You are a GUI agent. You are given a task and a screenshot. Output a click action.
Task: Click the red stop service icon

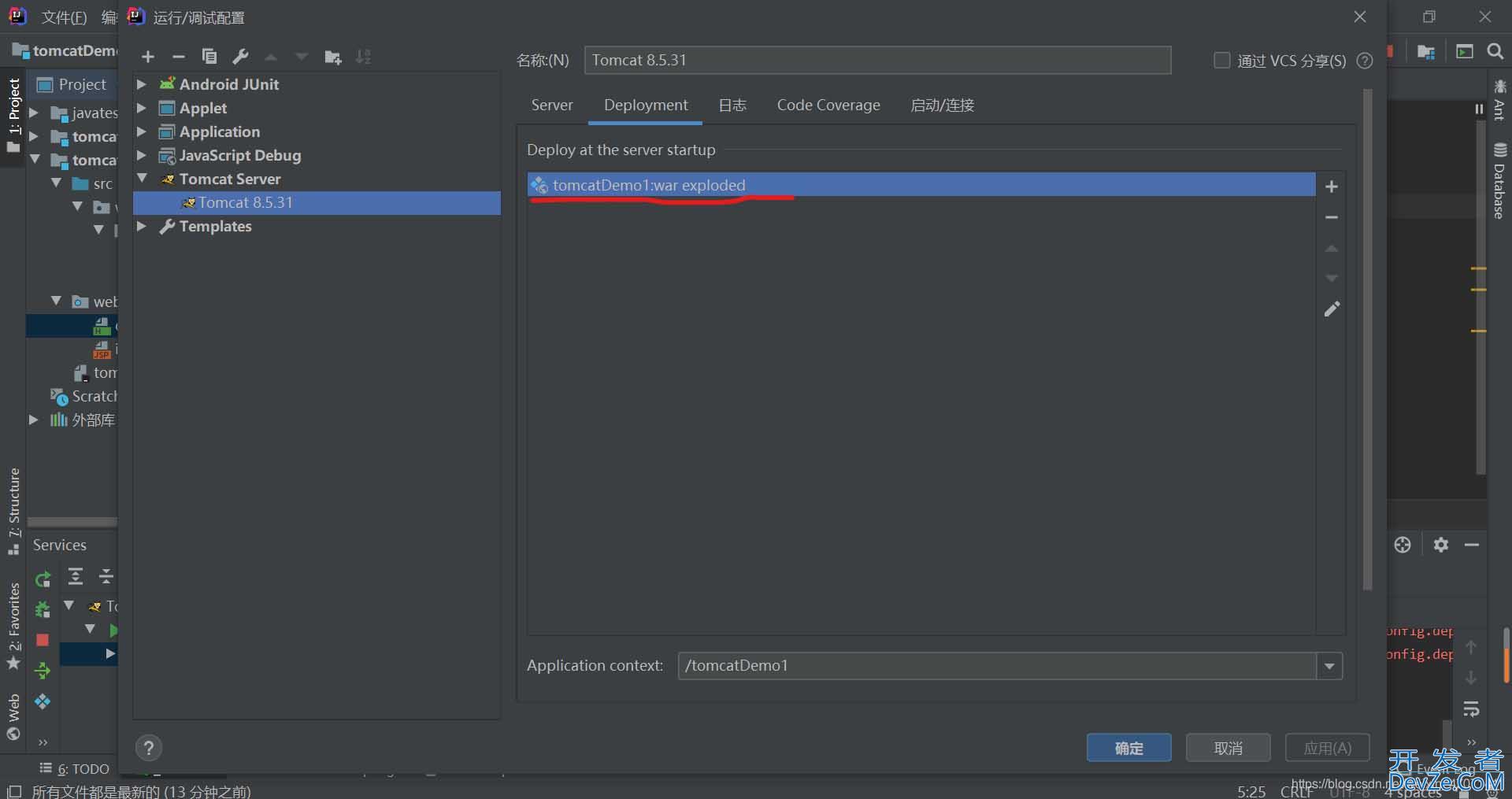click(43, 640)
